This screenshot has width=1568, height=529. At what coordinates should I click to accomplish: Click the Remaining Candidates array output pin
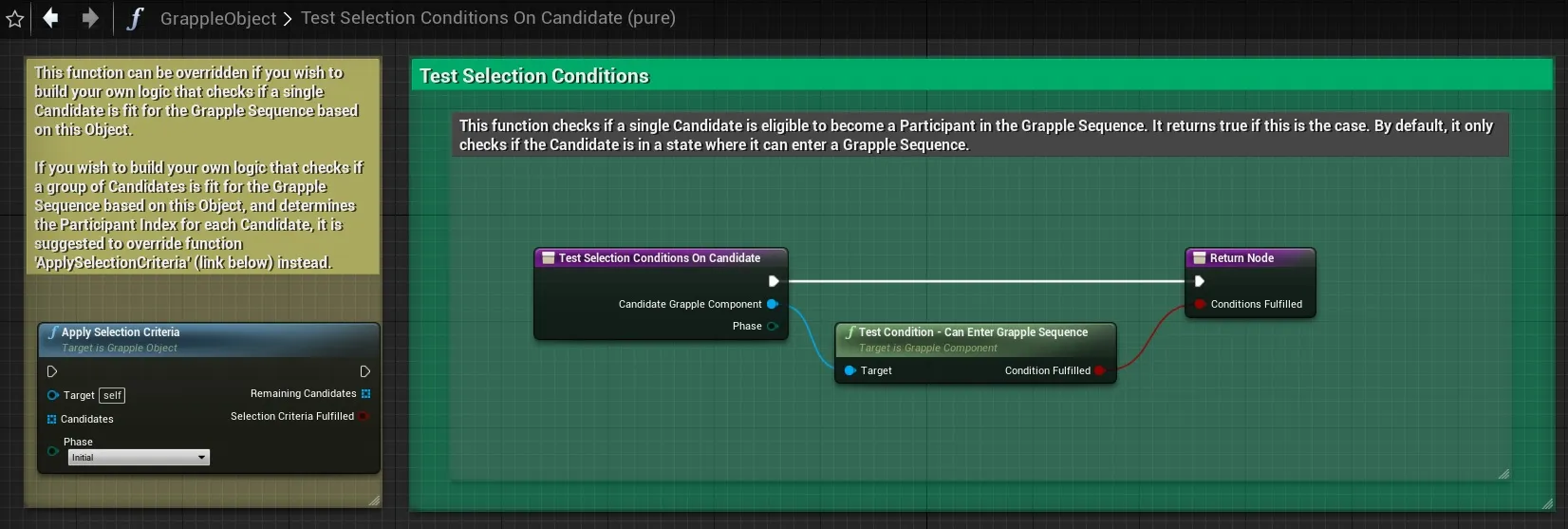(365, 393)
